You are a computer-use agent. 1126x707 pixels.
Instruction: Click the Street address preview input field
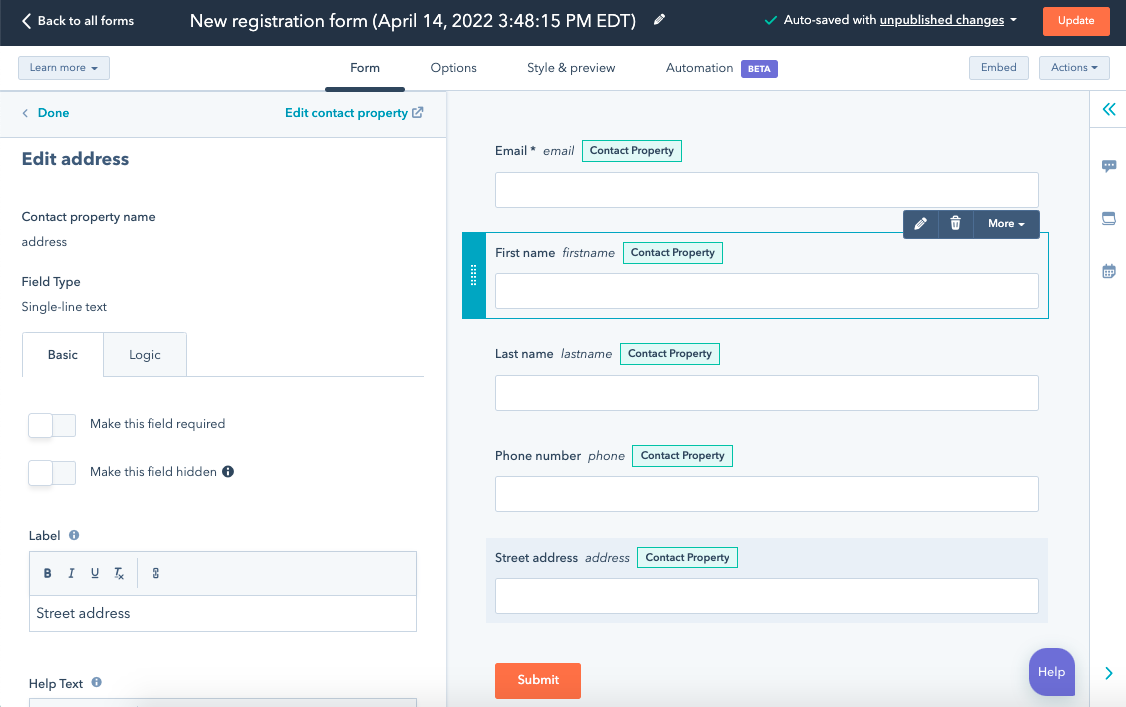coord(766,596)
